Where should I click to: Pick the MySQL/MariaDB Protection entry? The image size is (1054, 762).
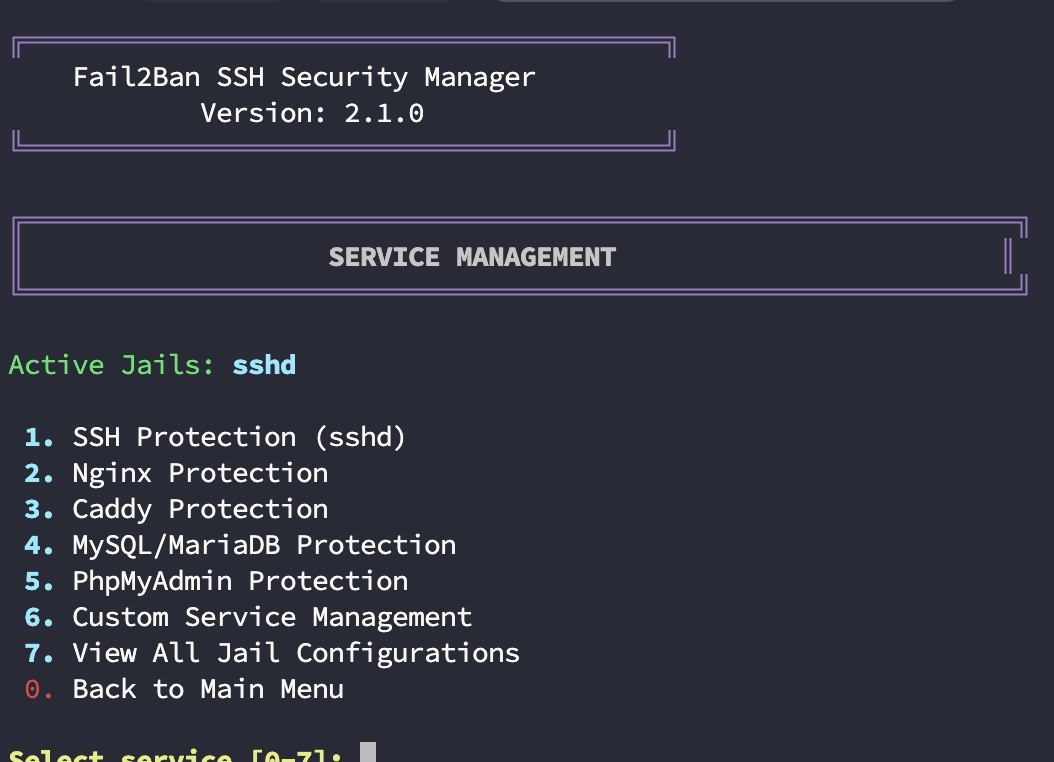coord(264,545)
